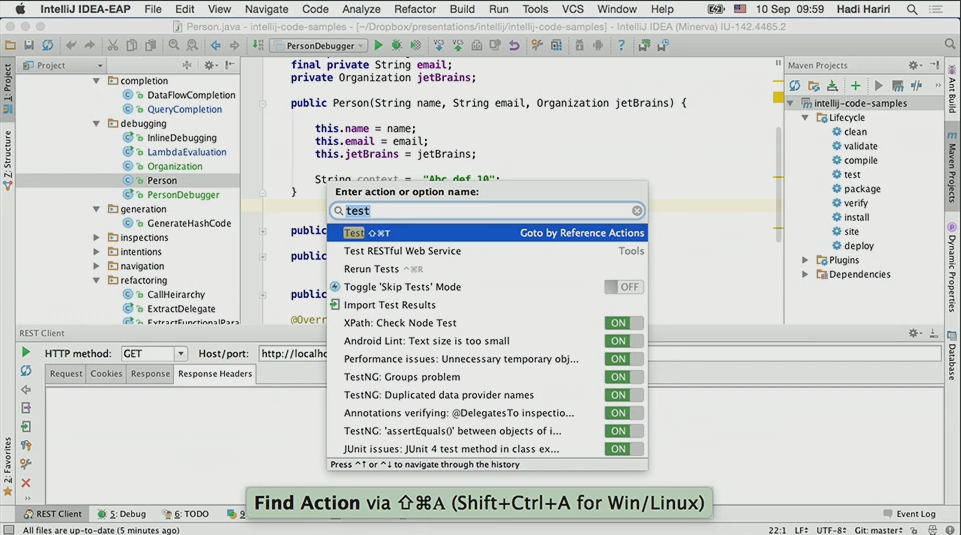Image resolution: width=961 pixels, height=535 pixels.
Task: Toggle TestNG: Duplicated data provider names switch
Action: click(623, 395)
